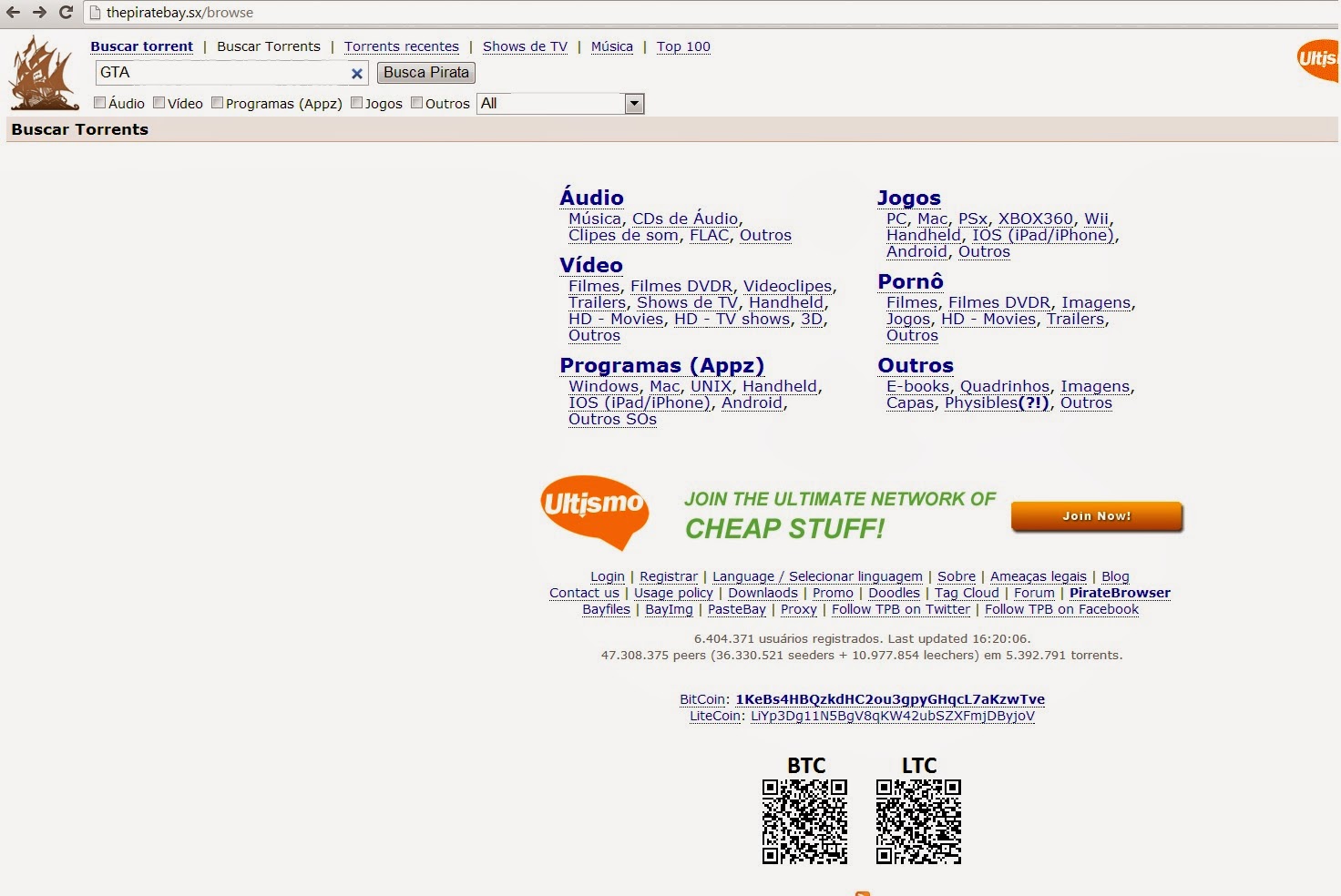Open the Jogos category heading
This screenshot has height=896, width=1341.
[909, 198]
